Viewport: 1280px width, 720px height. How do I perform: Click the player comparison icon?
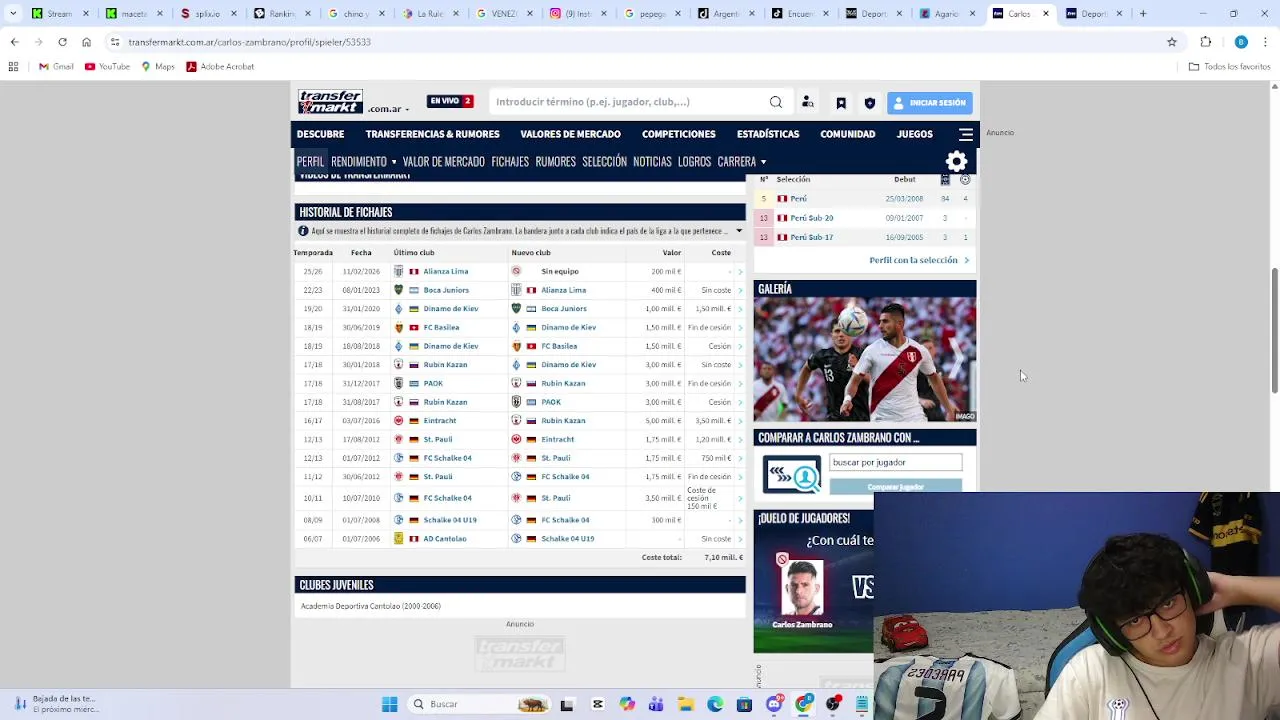coord(792,474)
